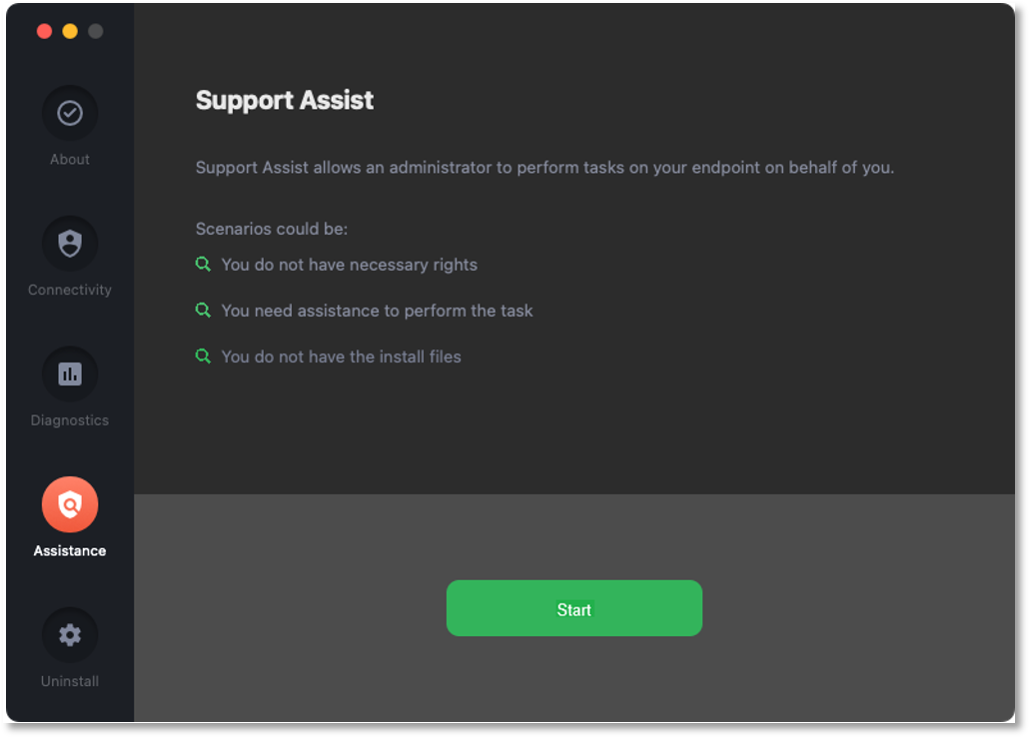Viewport: 1029px width, 737px height.
Task: Minimize window using the yellow button
Action: pos(70,31)
